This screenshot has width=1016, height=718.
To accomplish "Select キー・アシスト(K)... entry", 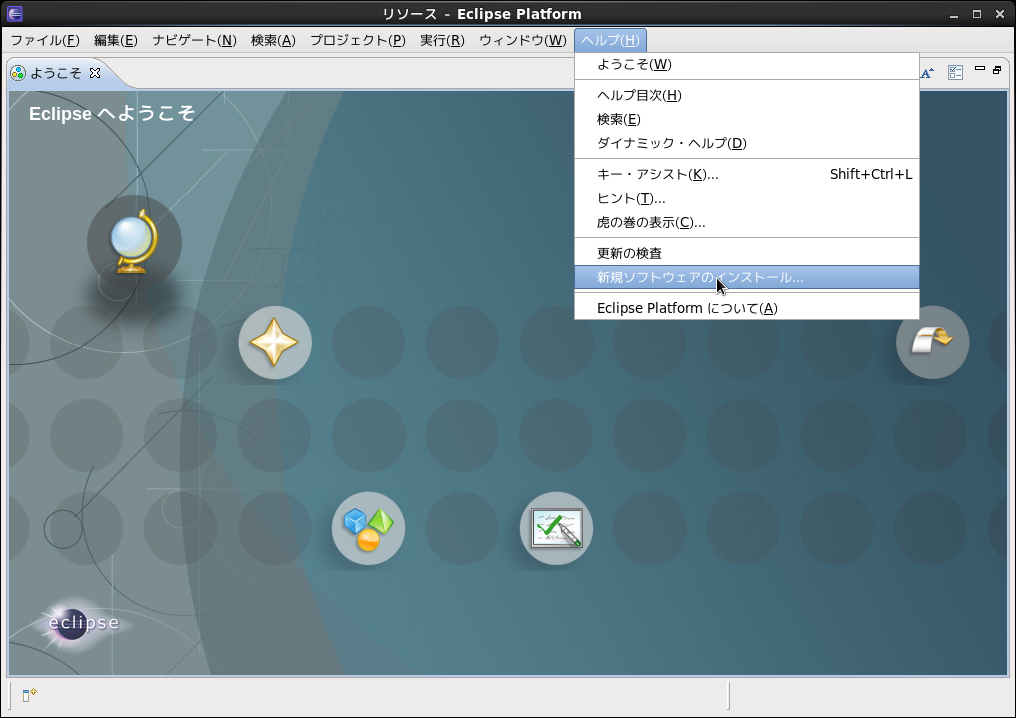I will pos(746,174).
